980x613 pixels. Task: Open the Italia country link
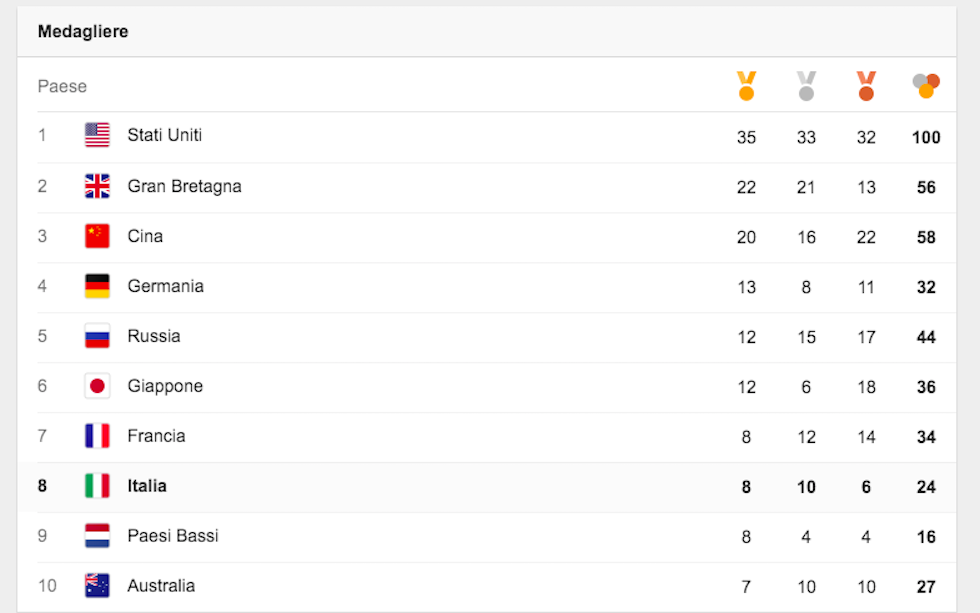[x=147, y=486]
